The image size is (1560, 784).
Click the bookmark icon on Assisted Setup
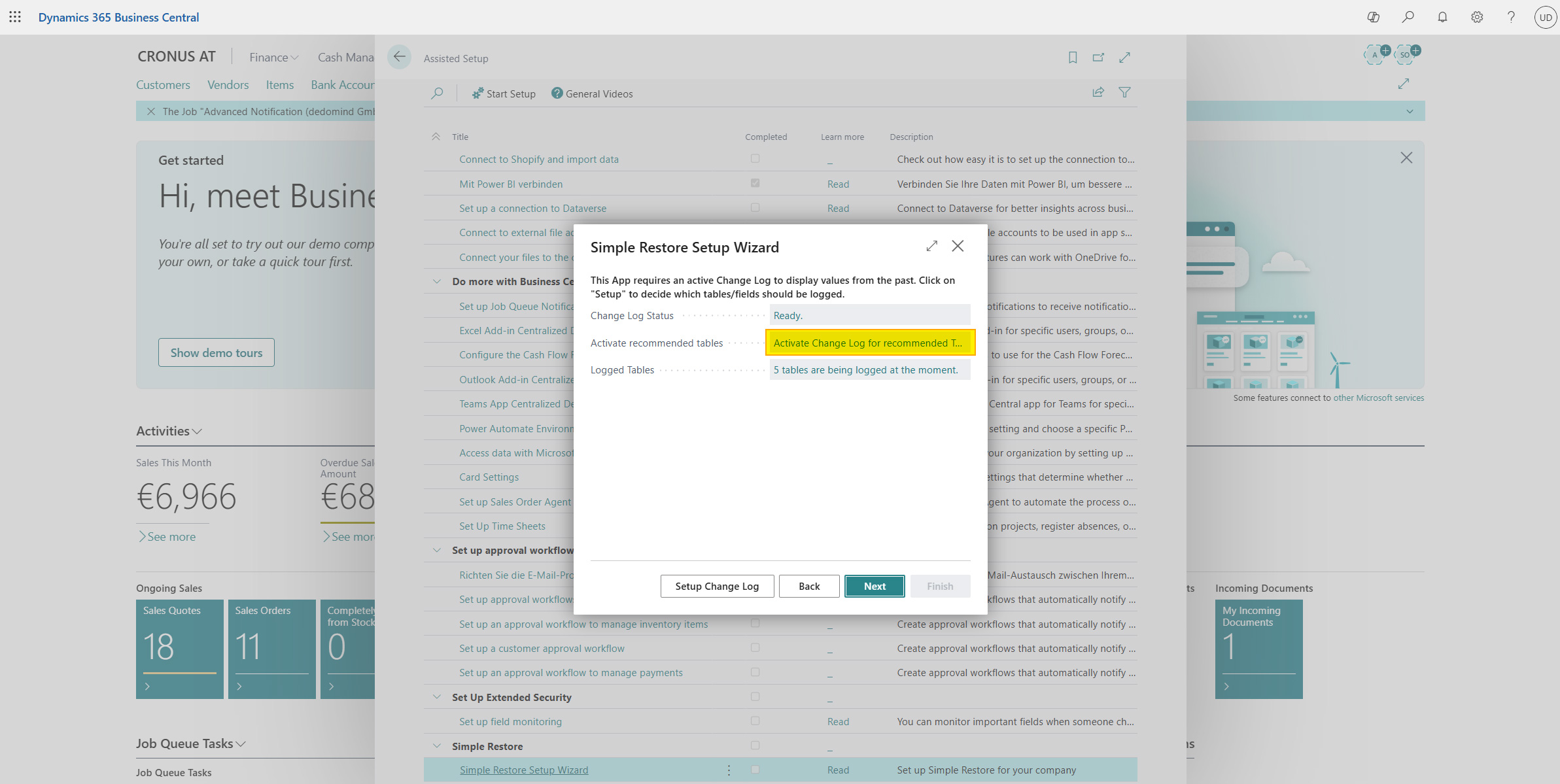[1072, 58]
